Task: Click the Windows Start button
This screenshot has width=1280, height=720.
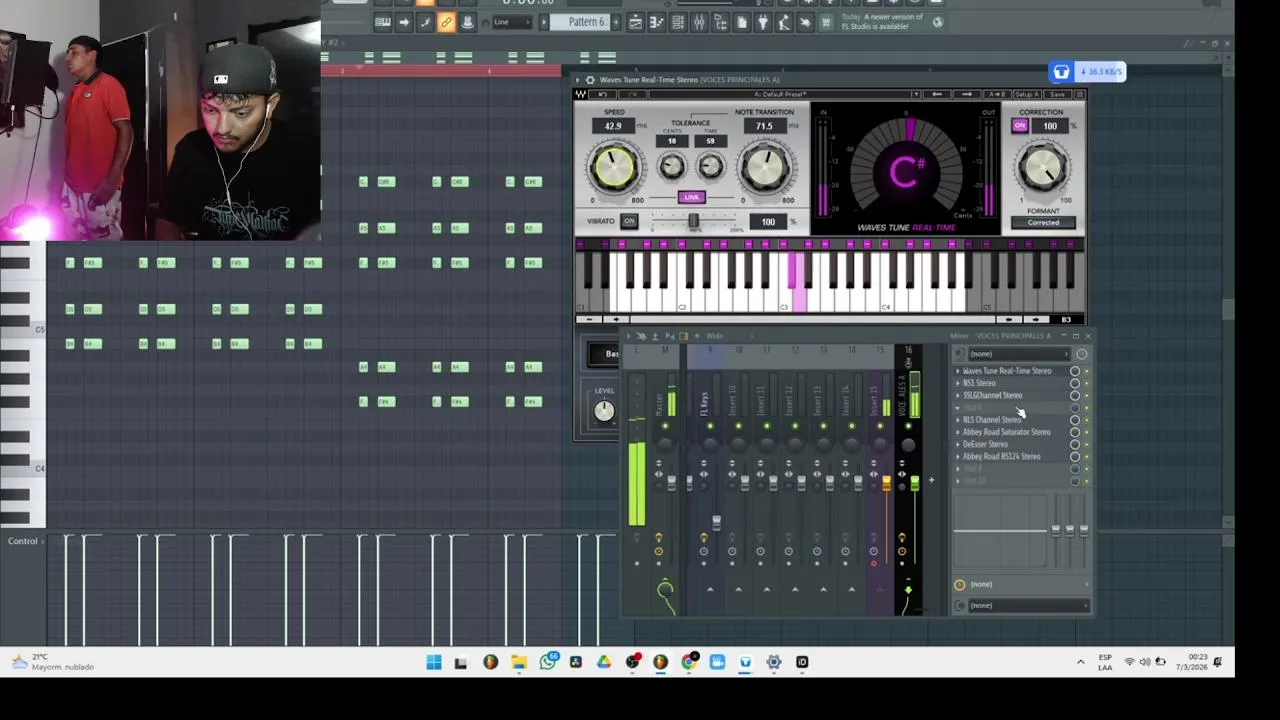Action: tap(434, 662)
